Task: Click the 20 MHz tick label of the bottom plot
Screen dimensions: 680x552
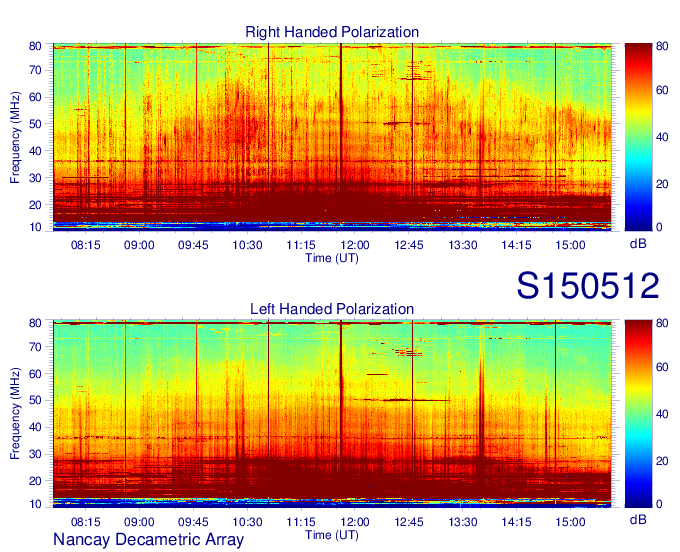Action: coord(35,481)
